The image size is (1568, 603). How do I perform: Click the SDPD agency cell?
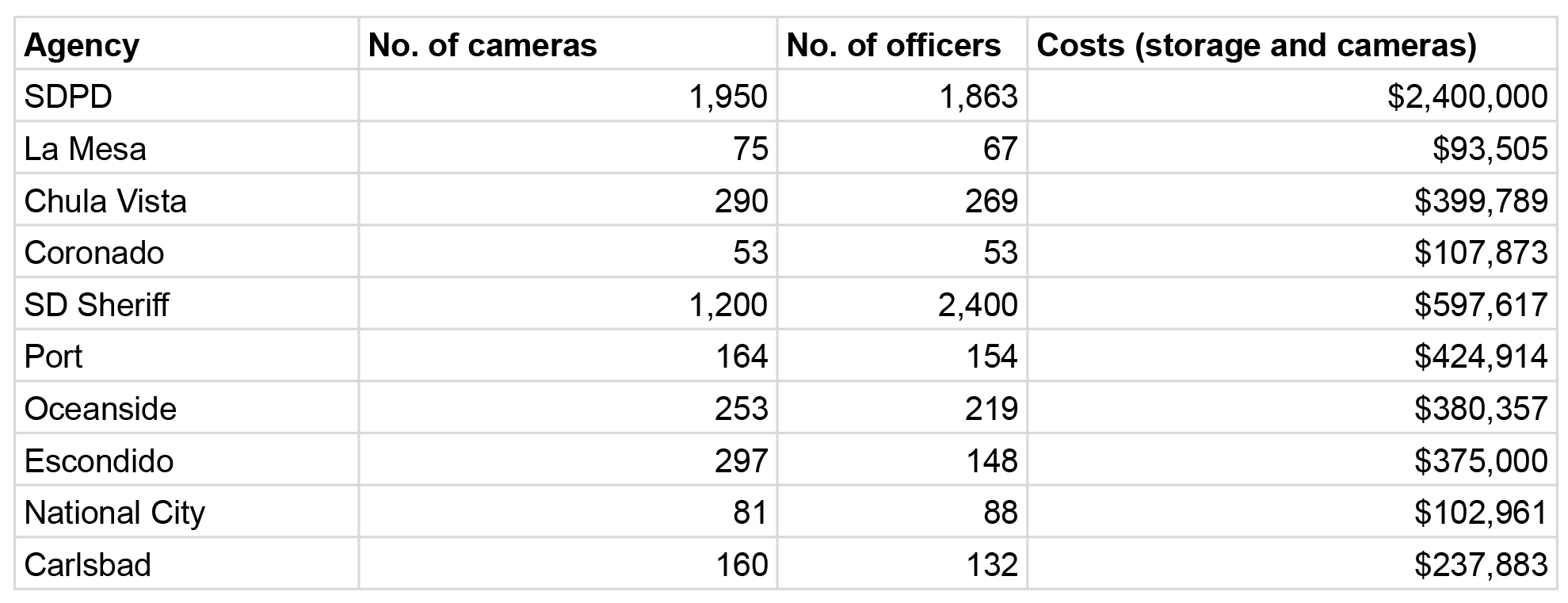(x=186, y=96)
